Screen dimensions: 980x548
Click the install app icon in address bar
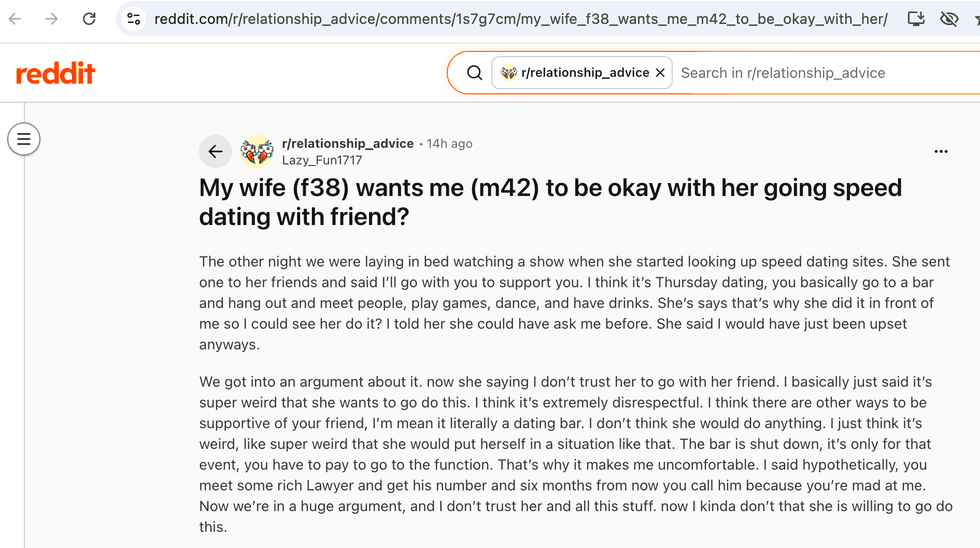click(916, 19)
